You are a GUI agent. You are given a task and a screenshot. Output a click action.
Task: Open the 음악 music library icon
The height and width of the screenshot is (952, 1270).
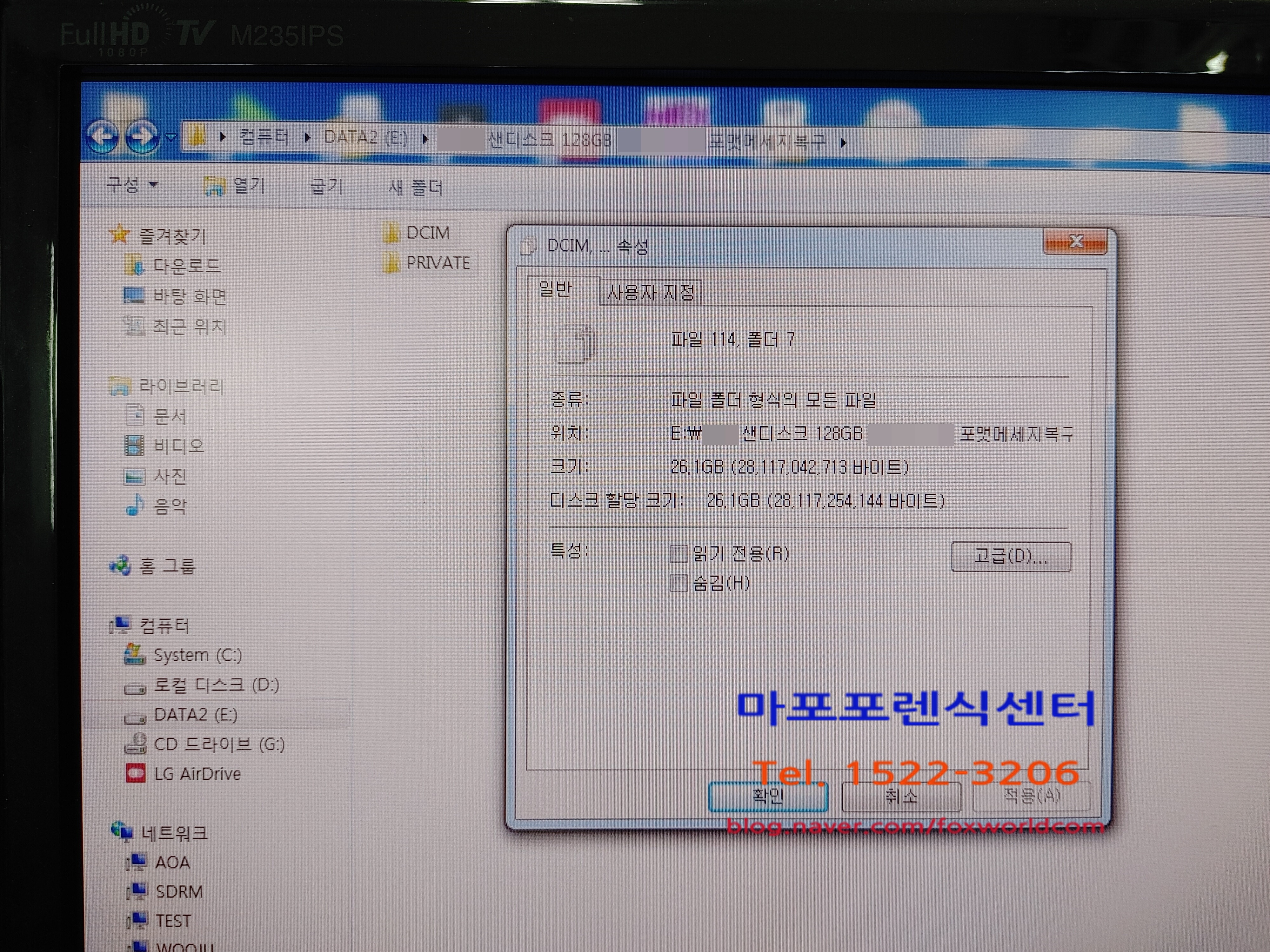click(134, 505)
